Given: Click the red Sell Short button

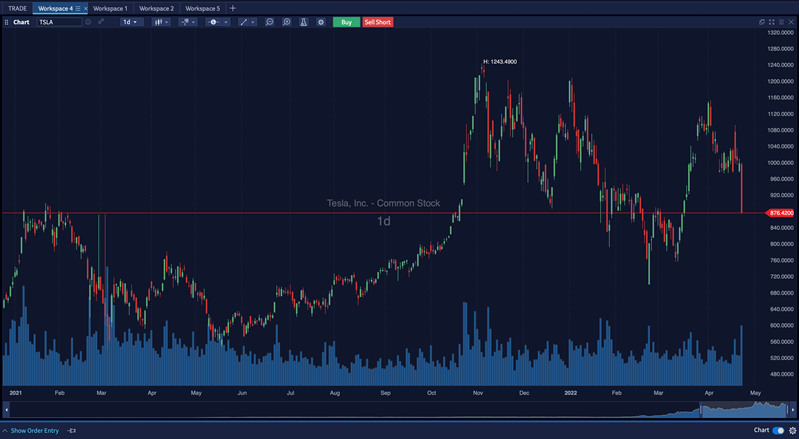Looking at the screenshot, I should point(378,21).
